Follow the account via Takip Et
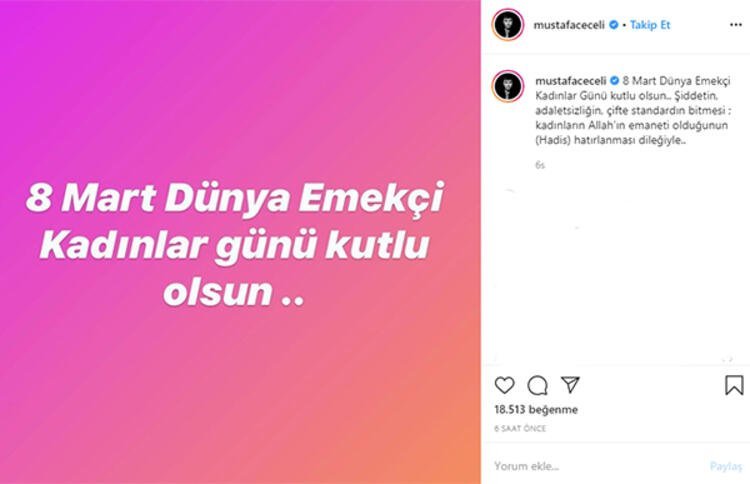Viewport: 750px width, 484px height. click(x=650, y=25)
